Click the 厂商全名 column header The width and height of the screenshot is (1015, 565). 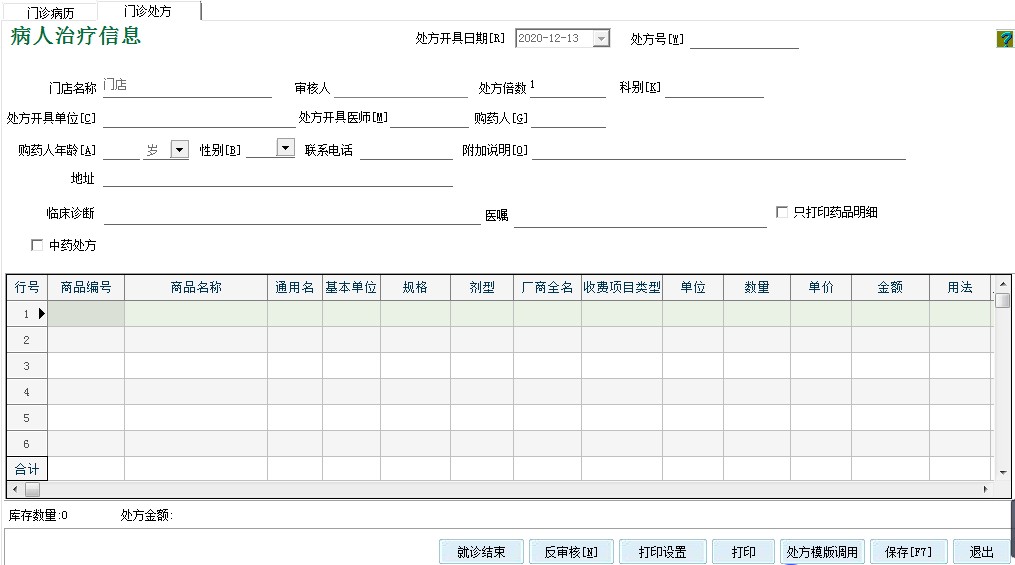(548, 287)
